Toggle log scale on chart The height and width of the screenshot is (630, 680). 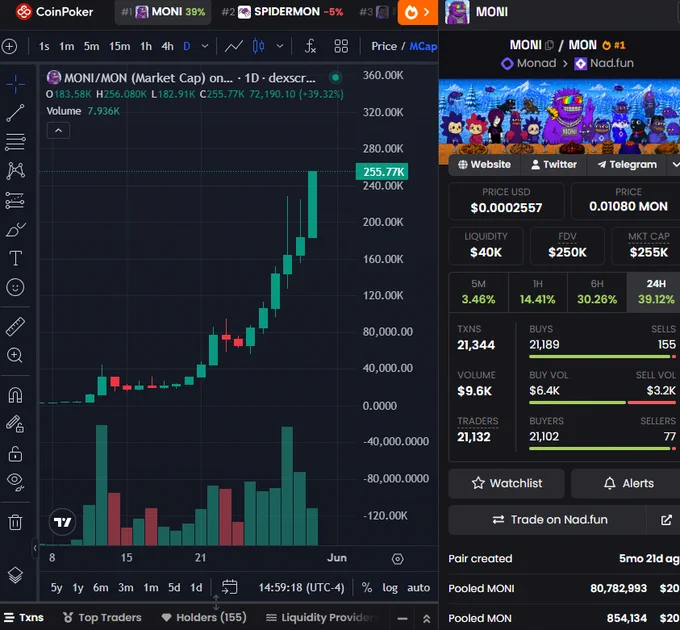point(389,588)
